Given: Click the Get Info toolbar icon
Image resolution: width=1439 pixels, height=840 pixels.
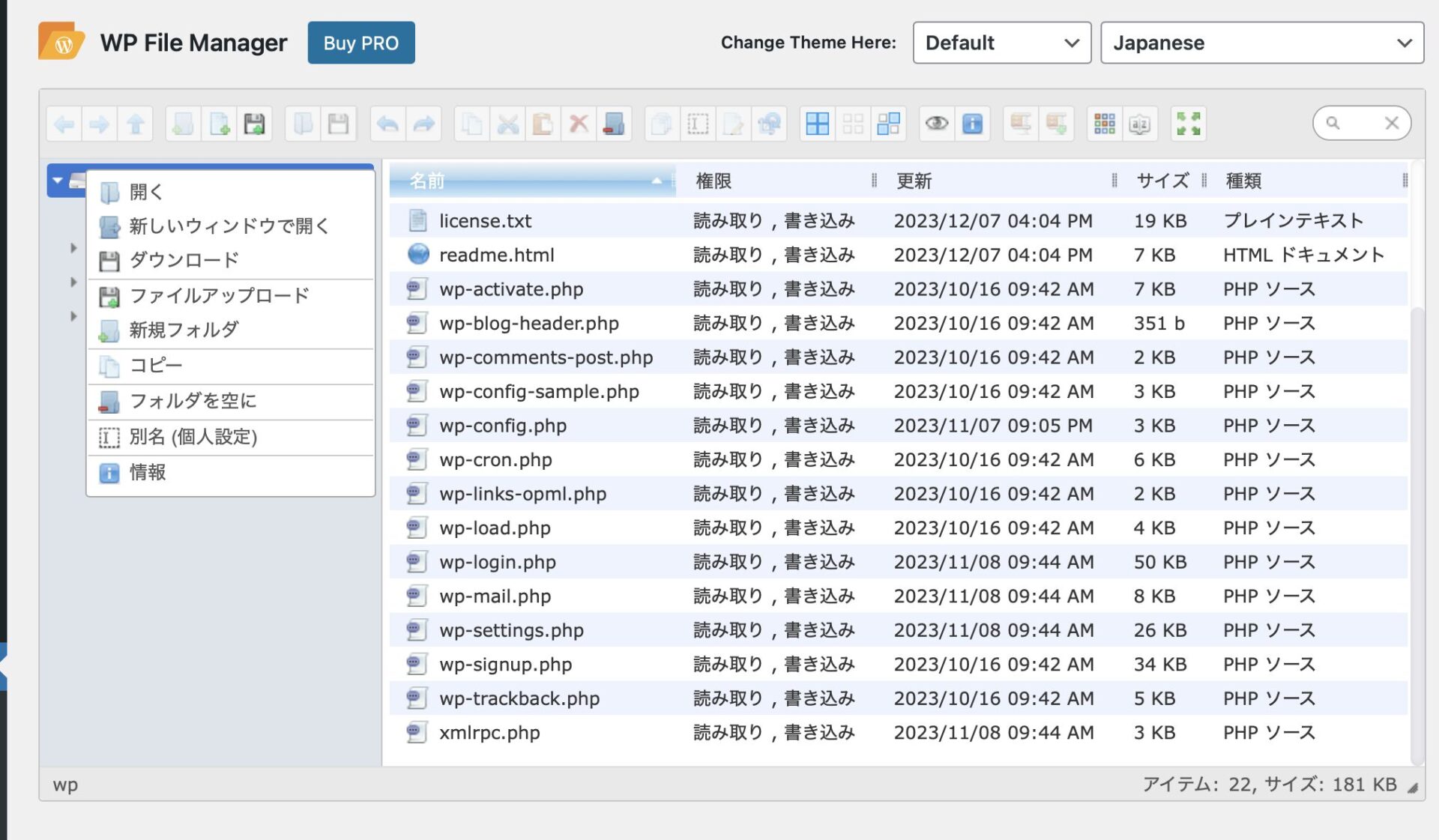Looking at the screenshot, I should [x=972, y=124].
